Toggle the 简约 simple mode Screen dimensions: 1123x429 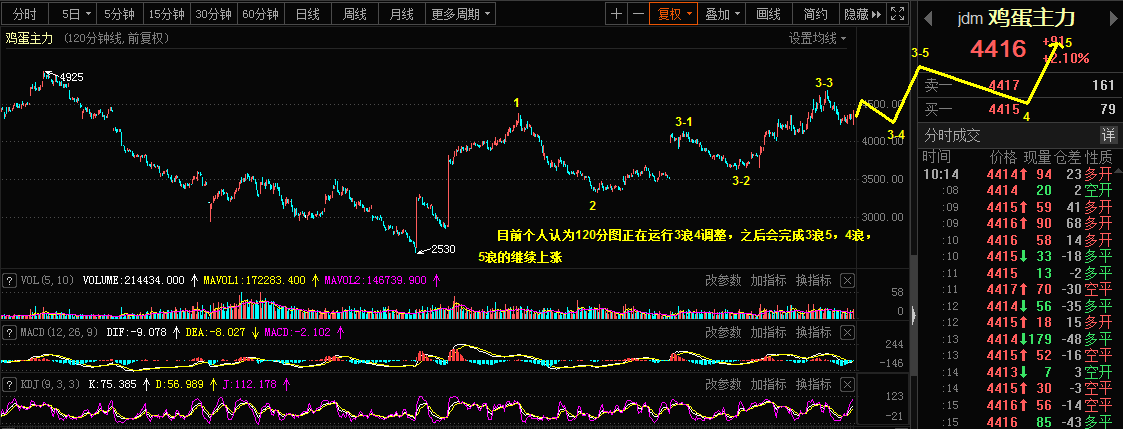coord(816,14)
